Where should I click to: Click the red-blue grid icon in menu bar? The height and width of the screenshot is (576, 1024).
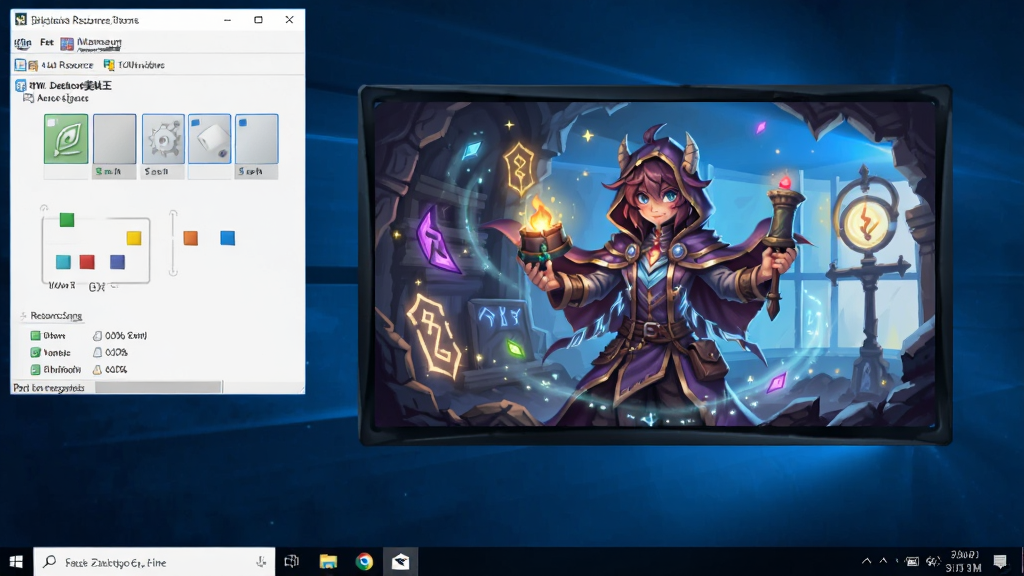(67, 44)
